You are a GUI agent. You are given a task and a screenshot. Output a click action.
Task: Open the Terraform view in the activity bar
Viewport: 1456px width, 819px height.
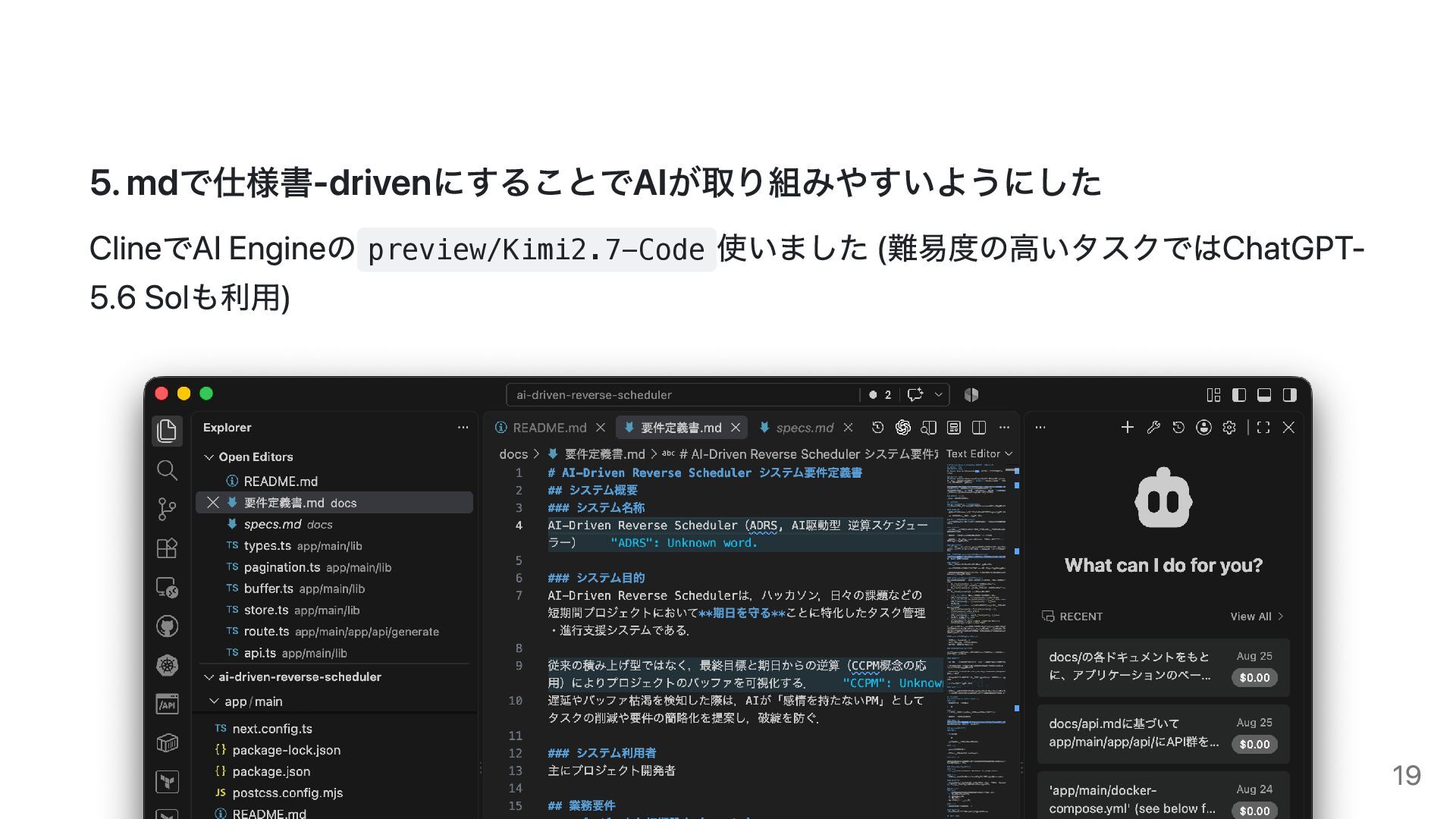pos(167,782)
